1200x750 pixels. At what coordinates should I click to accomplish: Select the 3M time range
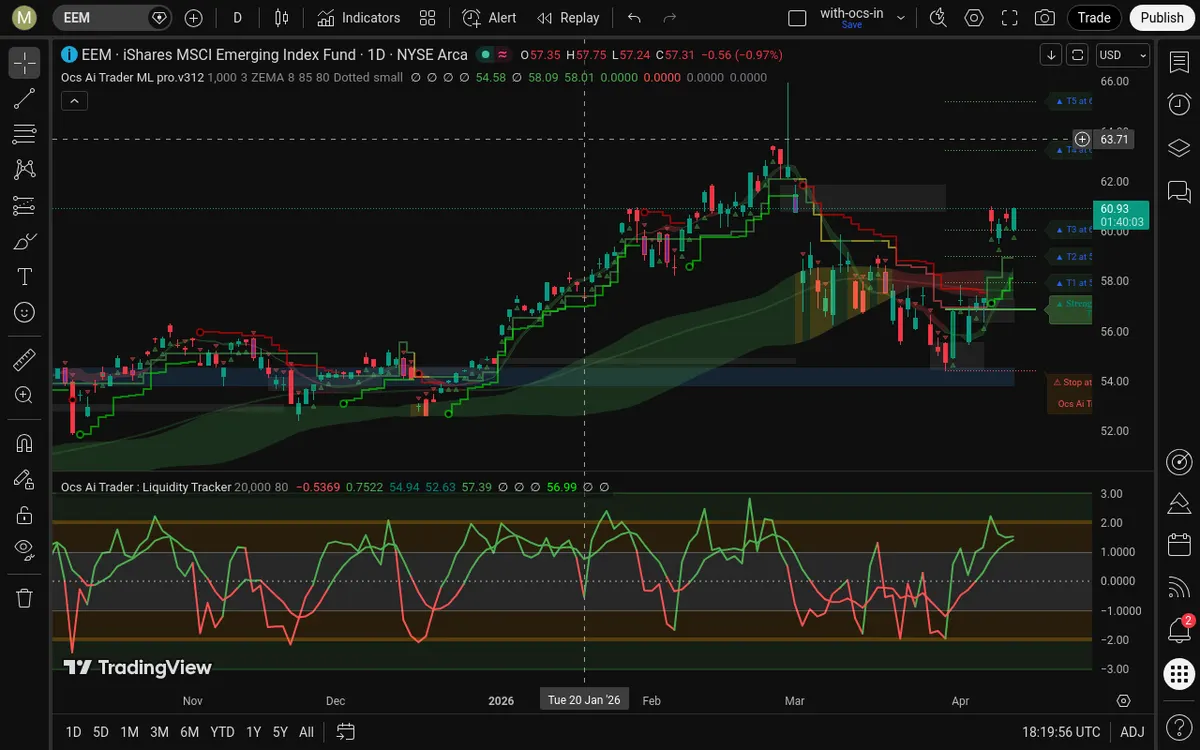(x=159, y=732)
